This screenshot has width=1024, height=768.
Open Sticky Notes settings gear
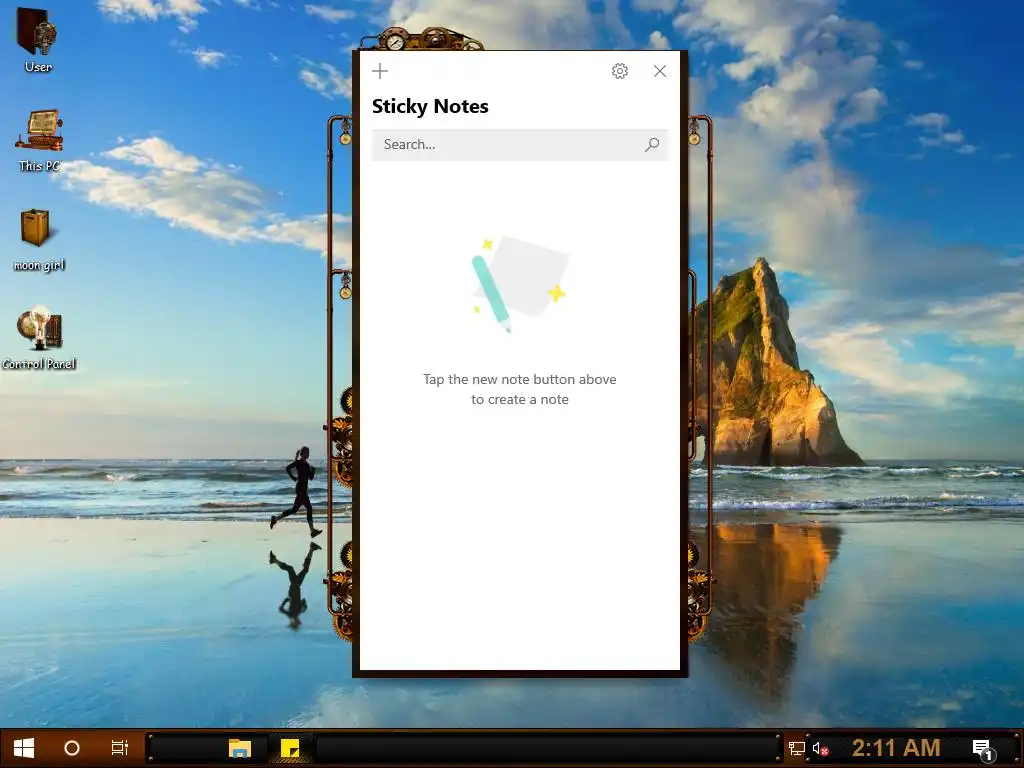pos(620,71)
